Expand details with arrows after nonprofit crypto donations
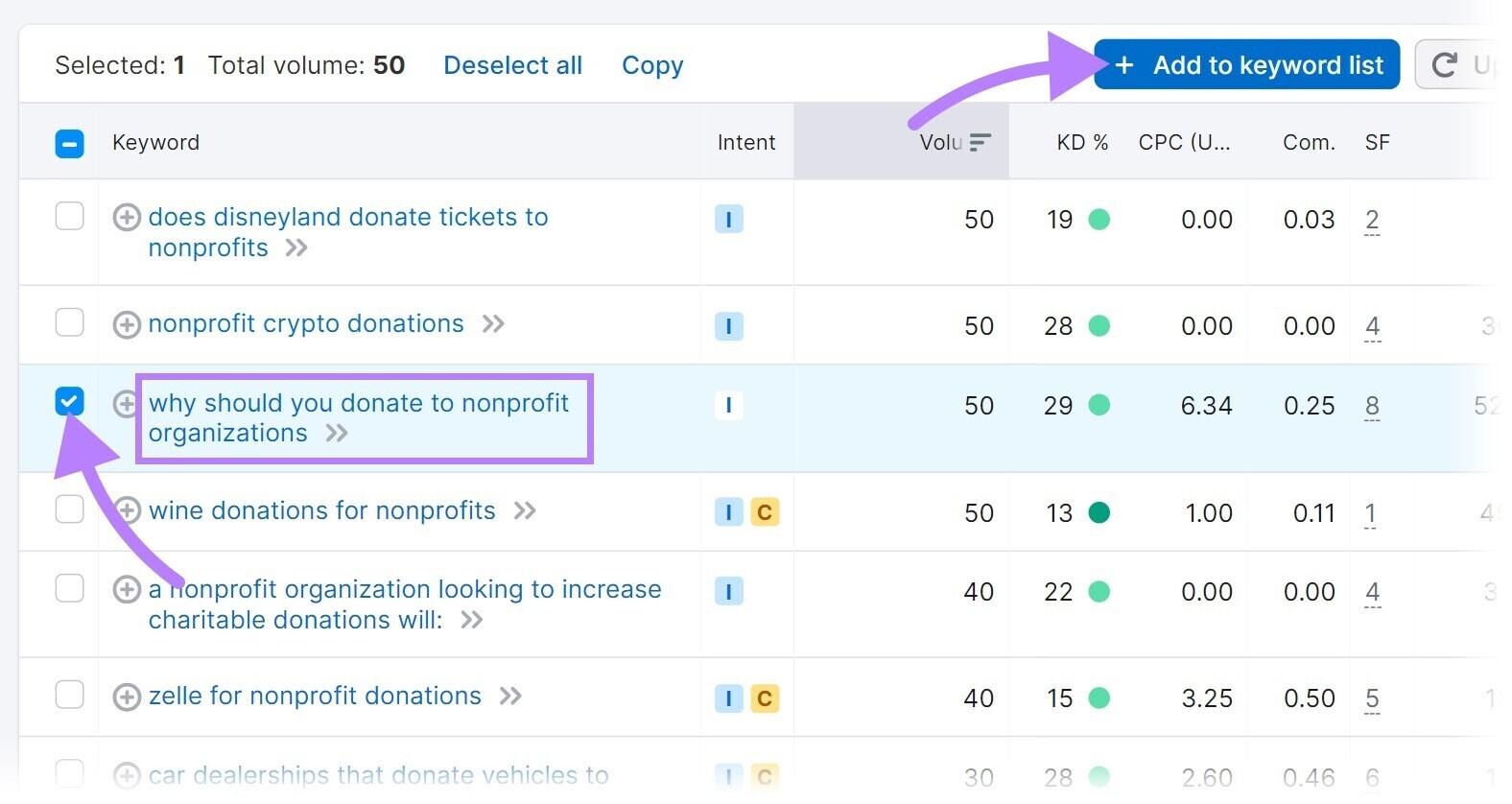Viewport: 1512px width, 804px height. coord(493,324)
